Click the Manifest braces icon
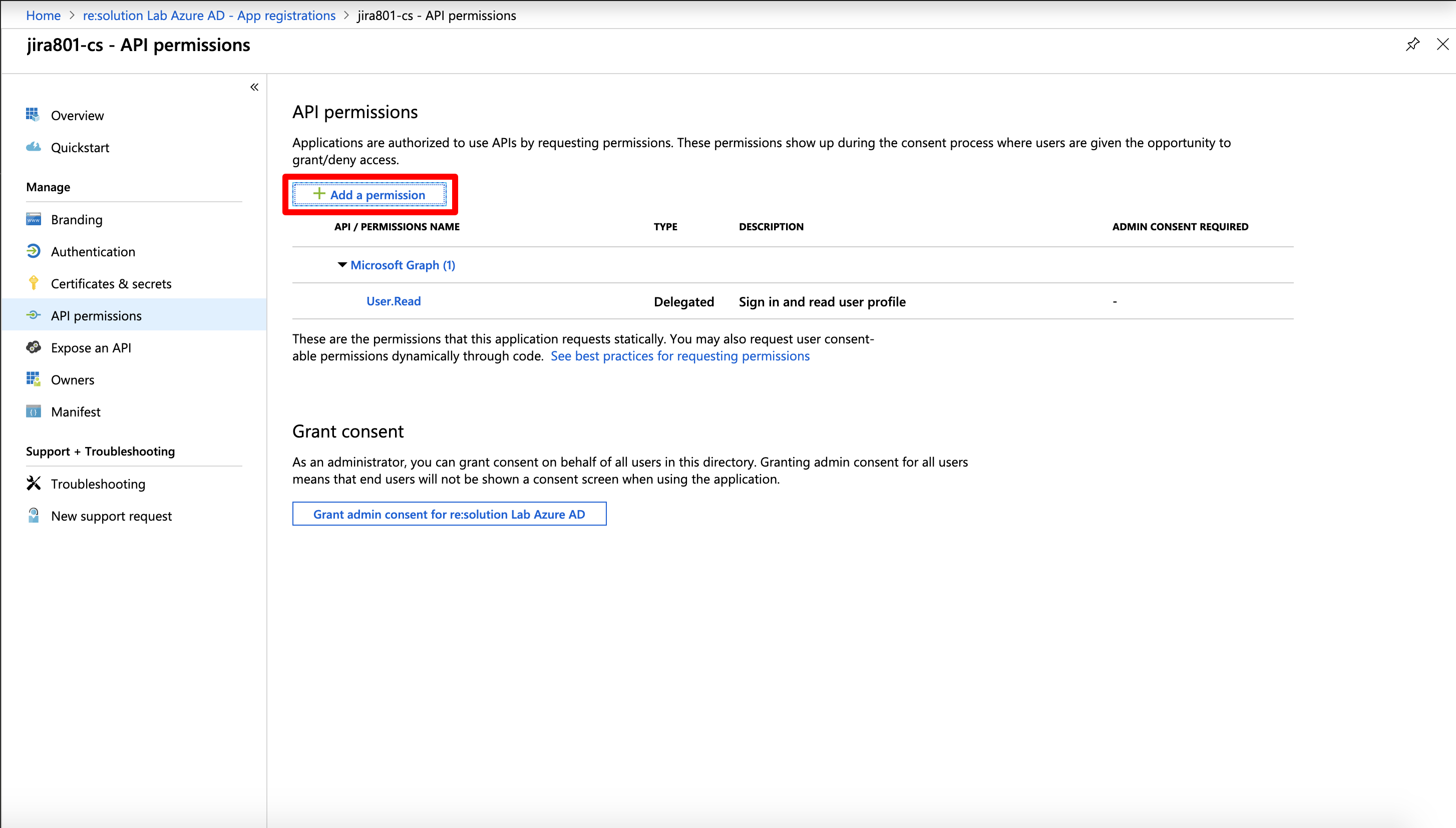Viewport: 1456px width, 828px height. click(x=33, y=411)
